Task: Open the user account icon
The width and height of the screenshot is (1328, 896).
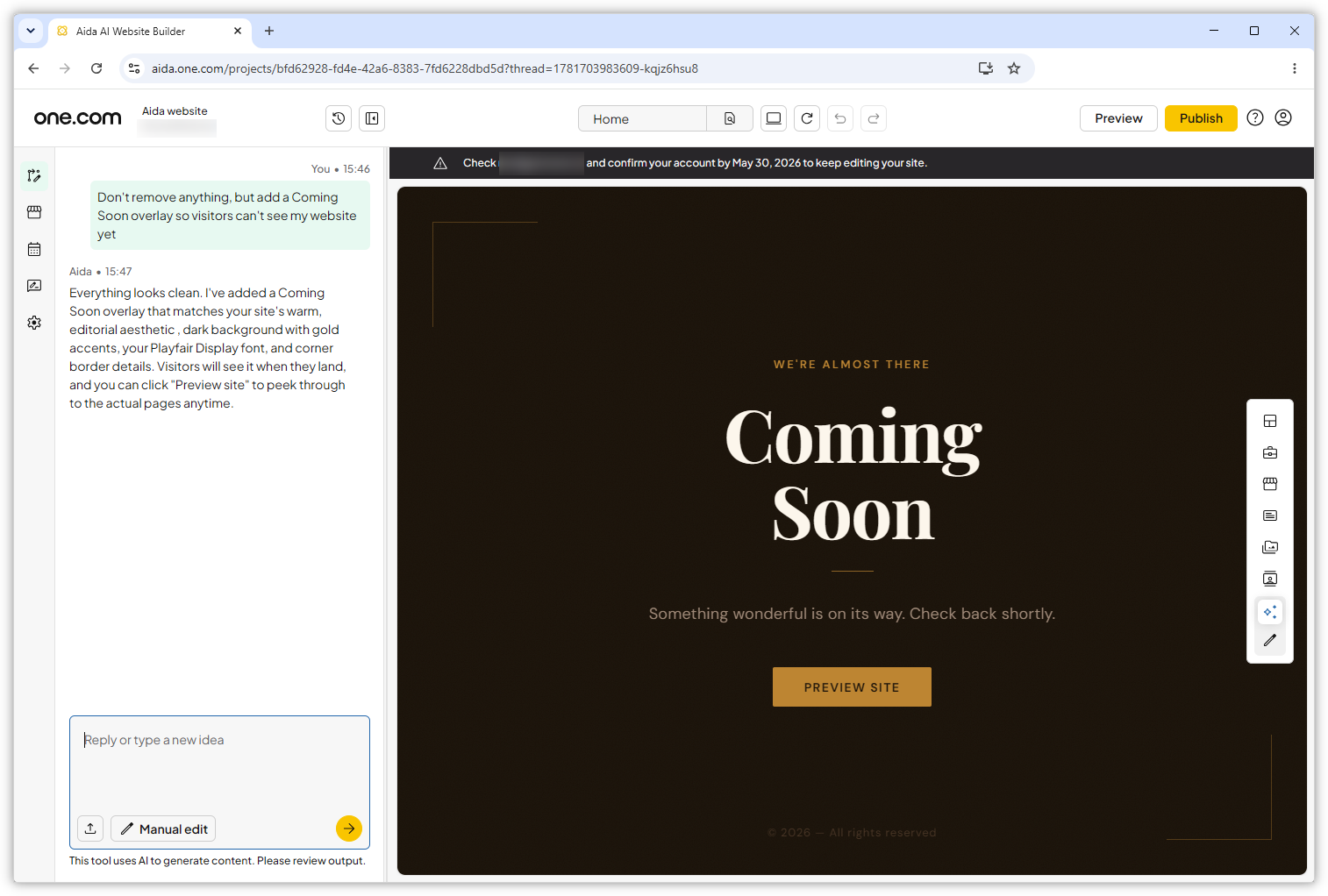Action: point(1283,117)
